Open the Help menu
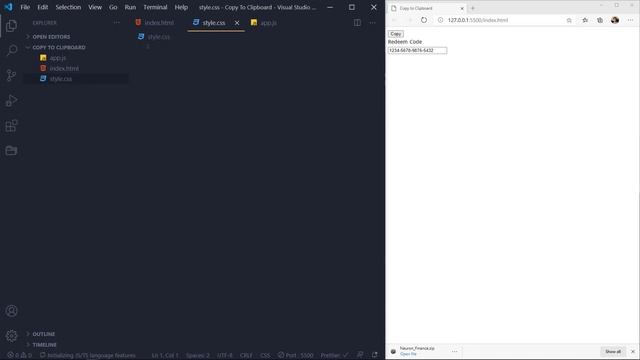640x360 pixels. 181,7
